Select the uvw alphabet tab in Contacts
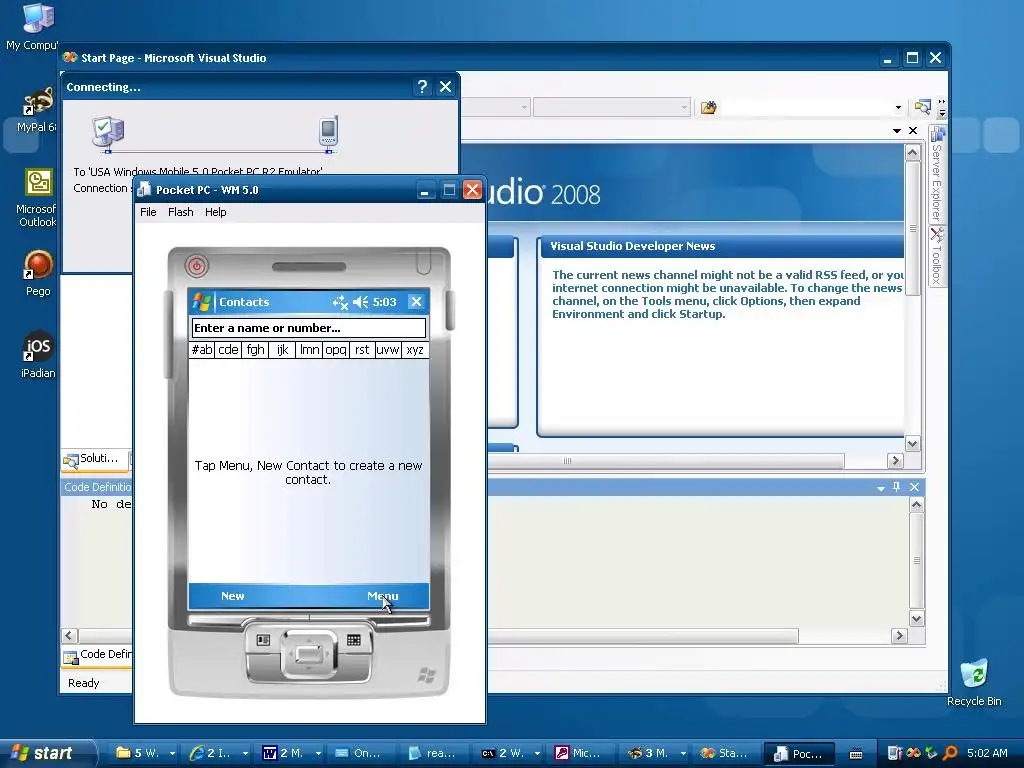Viewport: 1024px width, 768px height. pyautogui.click(x=388, y=349)
